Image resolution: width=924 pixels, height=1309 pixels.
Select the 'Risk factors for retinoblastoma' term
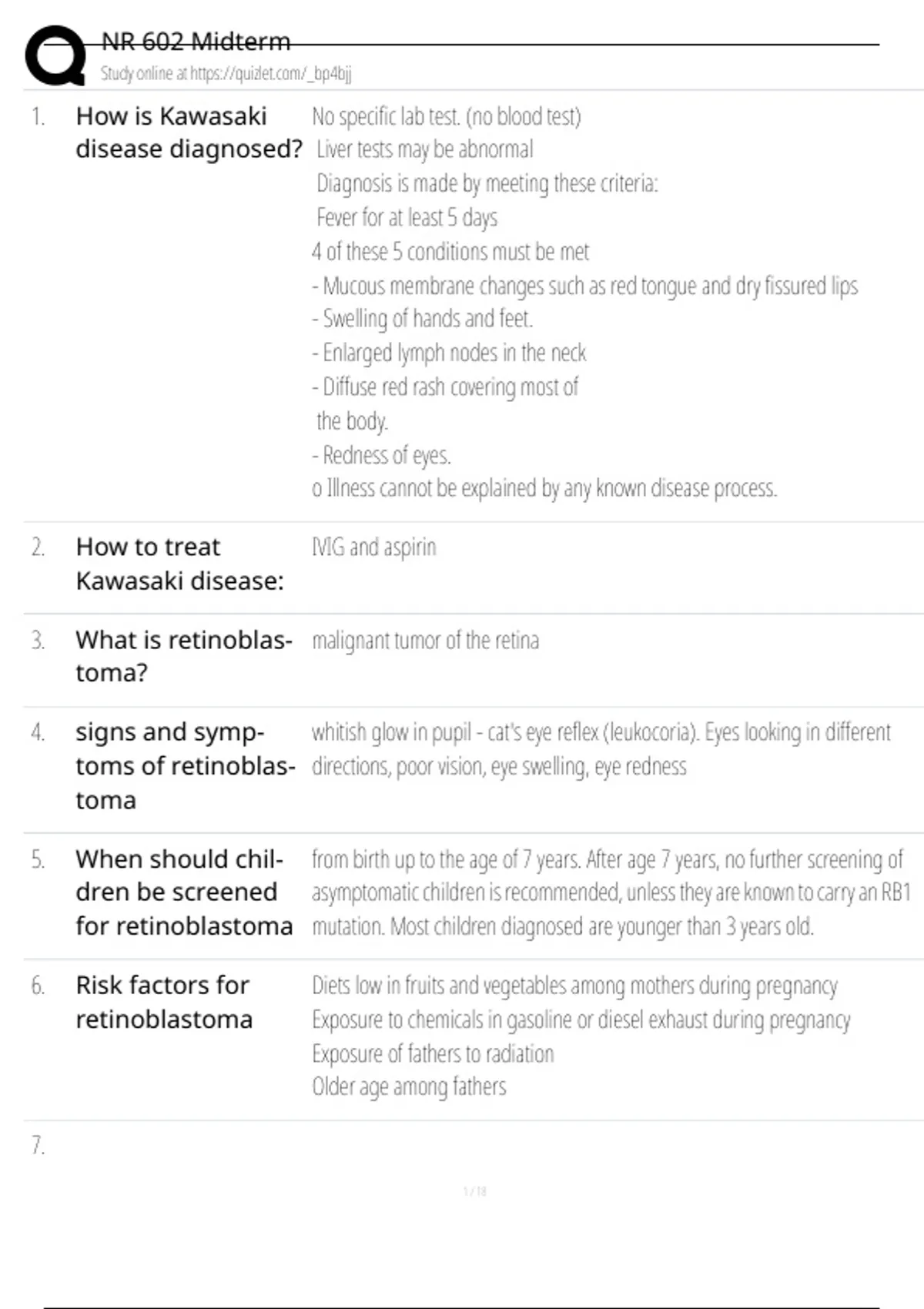163,1002
